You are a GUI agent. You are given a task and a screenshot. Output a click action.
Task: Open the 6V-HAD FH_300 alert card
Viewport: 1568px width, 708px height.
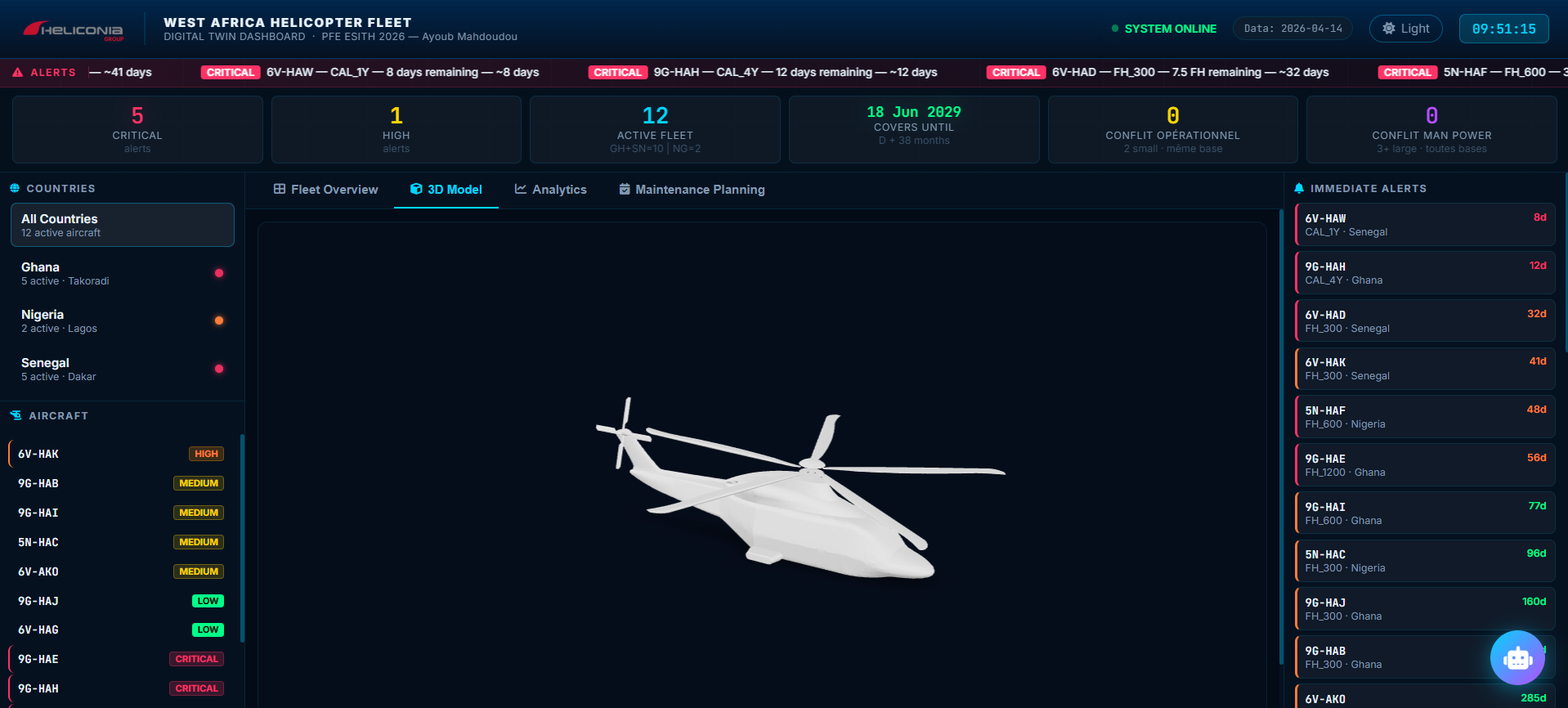(1425, 320)
